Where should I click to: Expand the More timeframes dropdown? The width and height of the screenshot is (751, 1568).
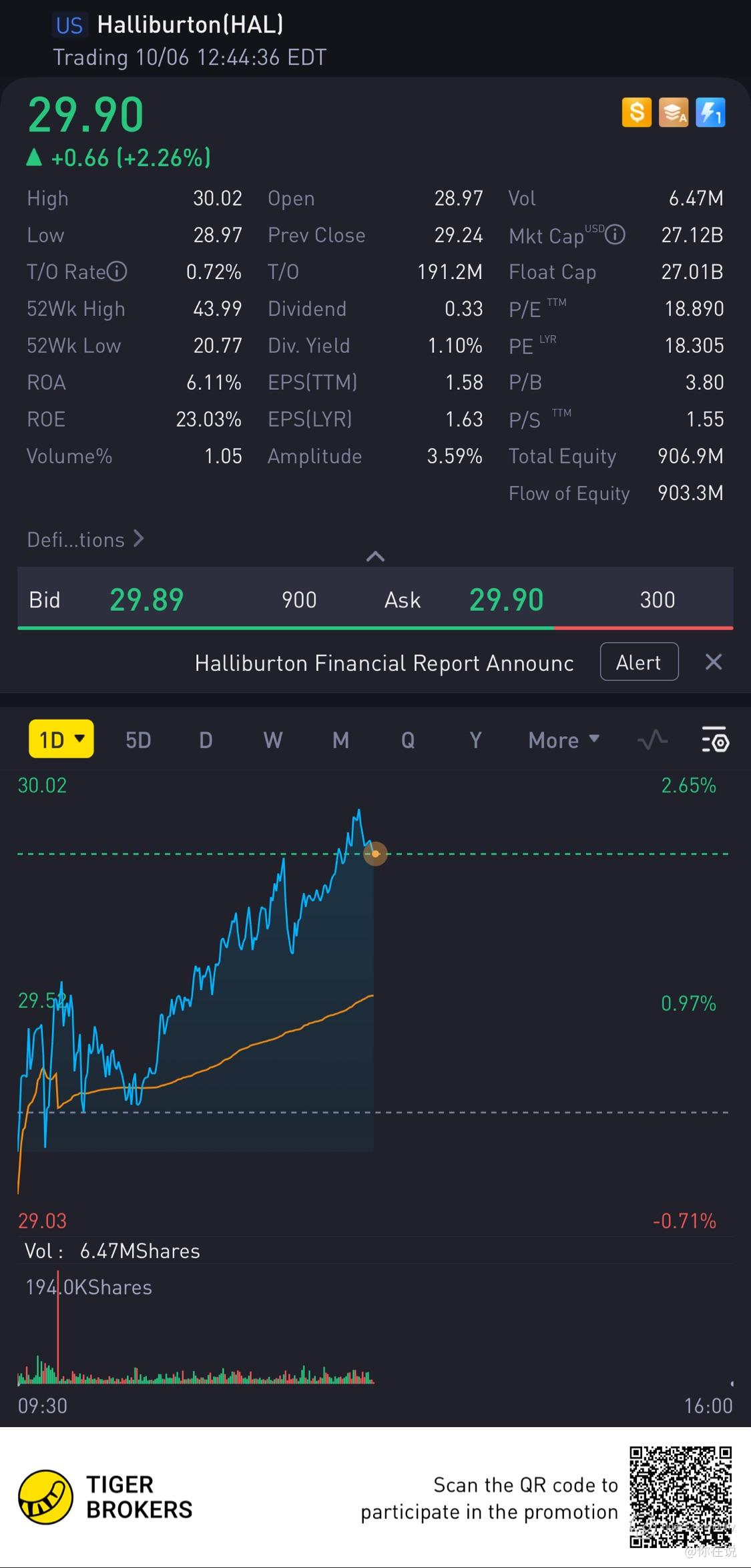click(x=564, y=740)
